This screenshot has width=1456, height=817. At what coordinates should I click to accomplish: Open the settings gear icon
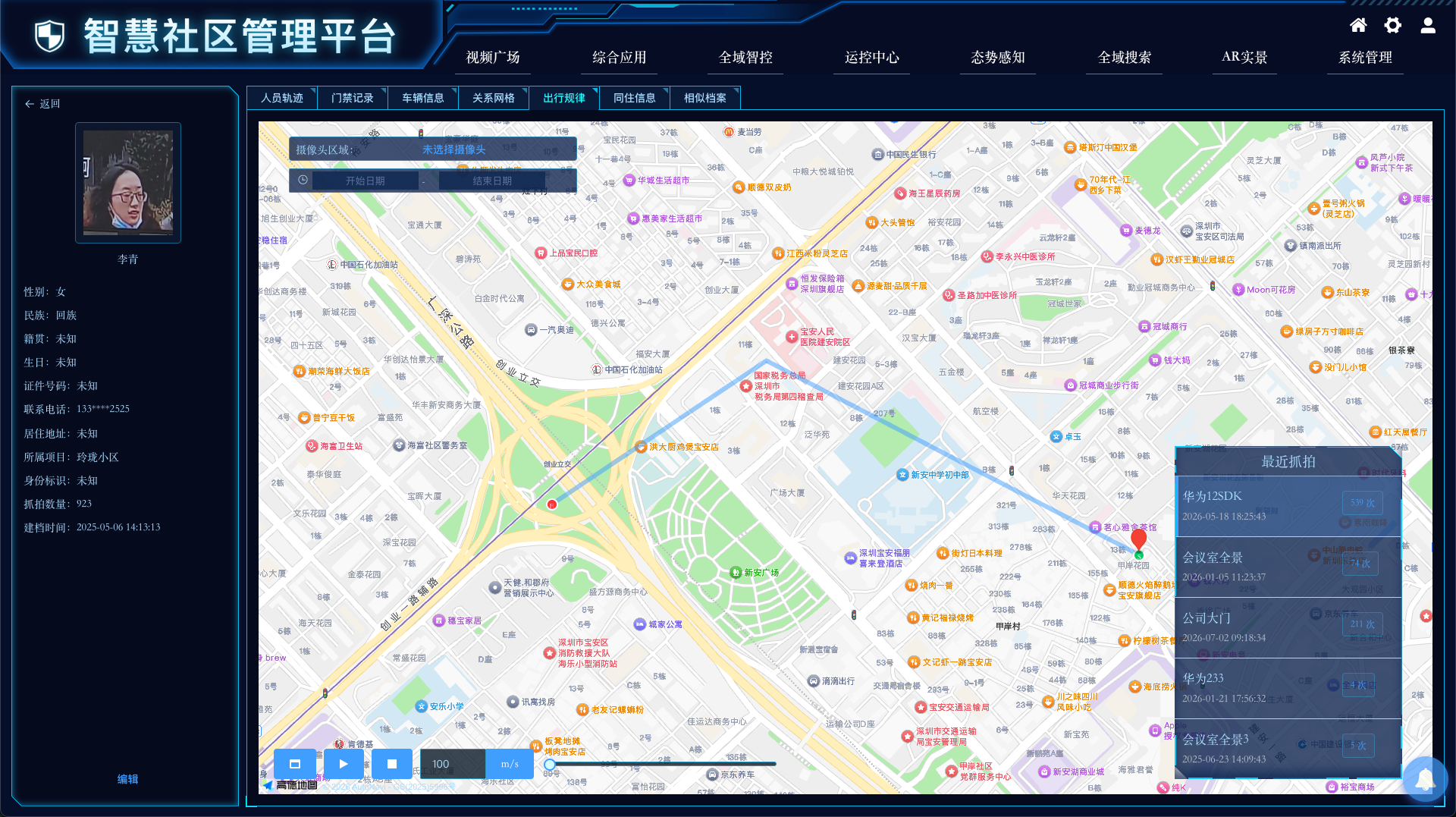[x=1393, y=26]
